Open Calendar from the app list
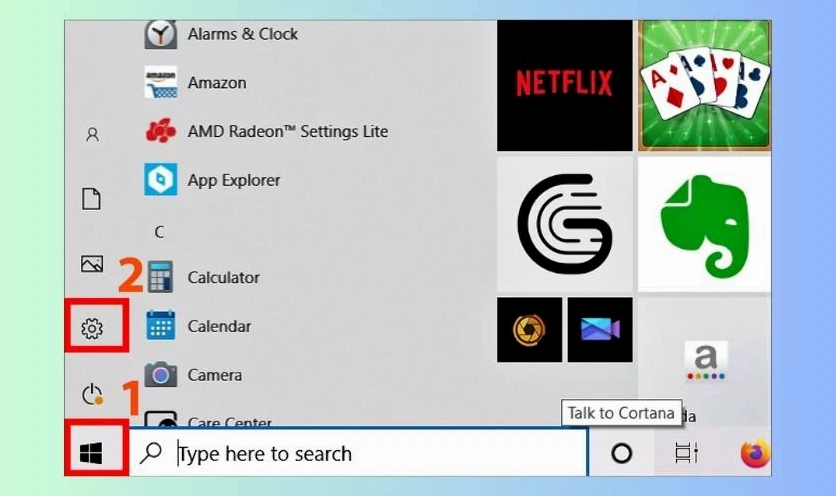 pos(219,326)
